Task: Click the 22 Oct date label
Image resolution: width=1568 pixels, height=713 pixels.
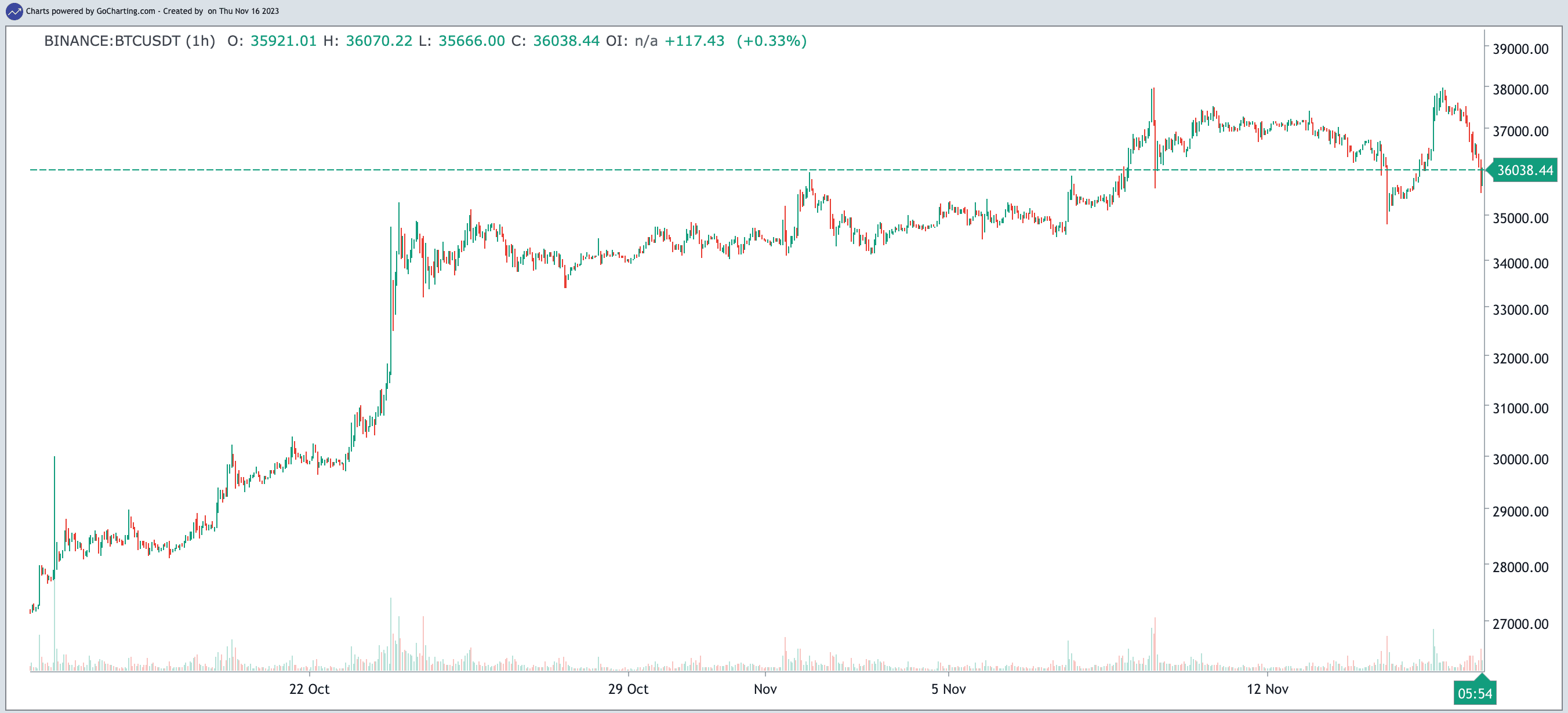Action: click(309, 689)
